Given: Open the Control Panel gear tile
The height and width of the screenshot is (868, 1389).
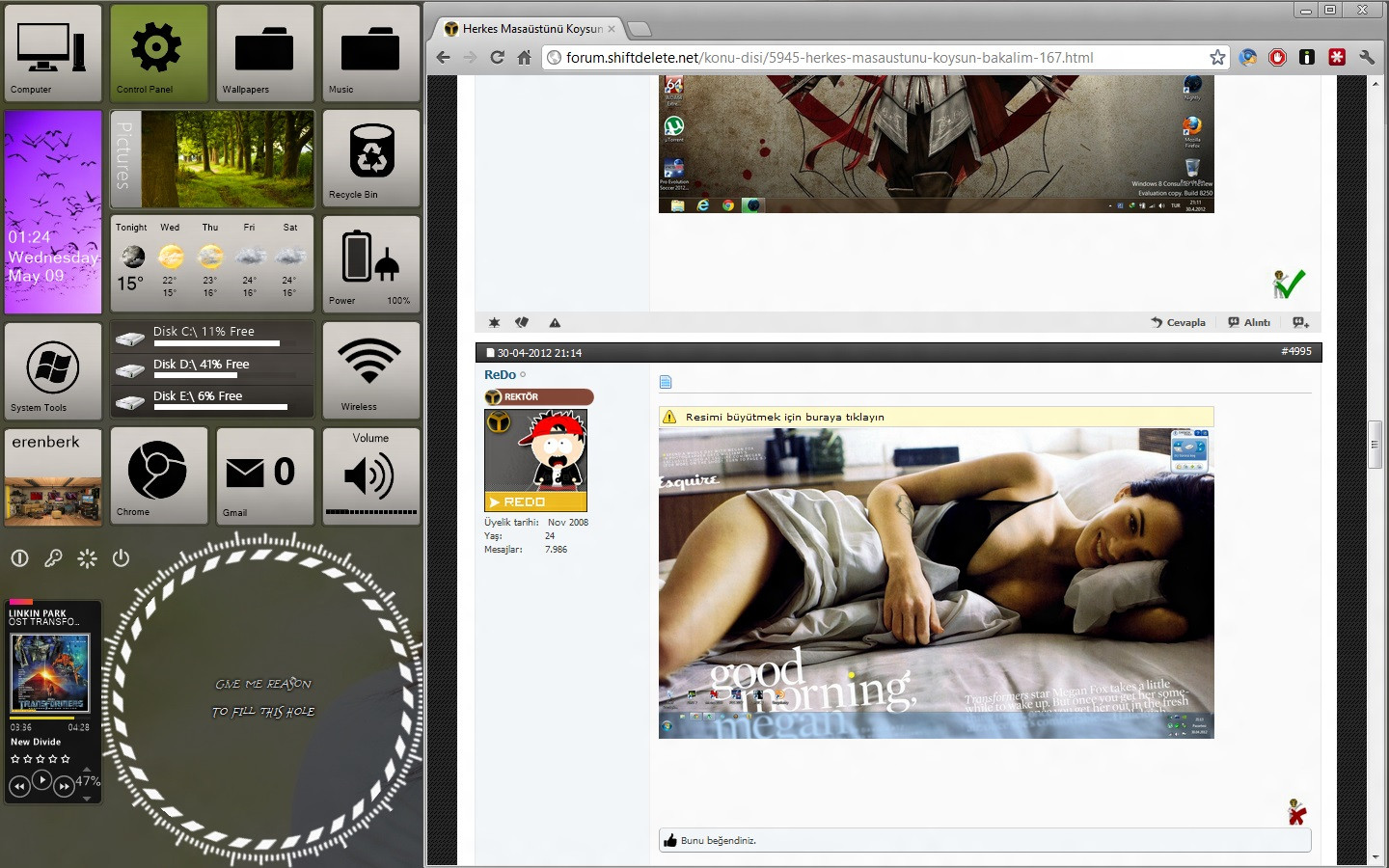Looking at the screenshot, I should point(159,53).
